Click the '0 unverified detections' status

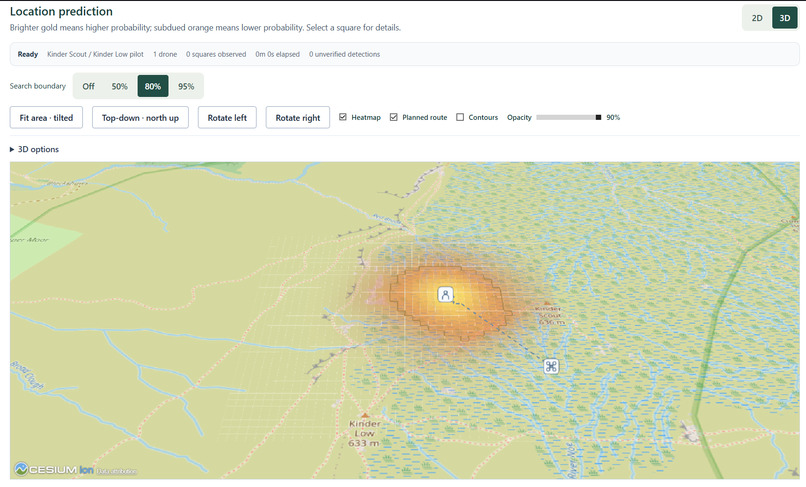344,54
